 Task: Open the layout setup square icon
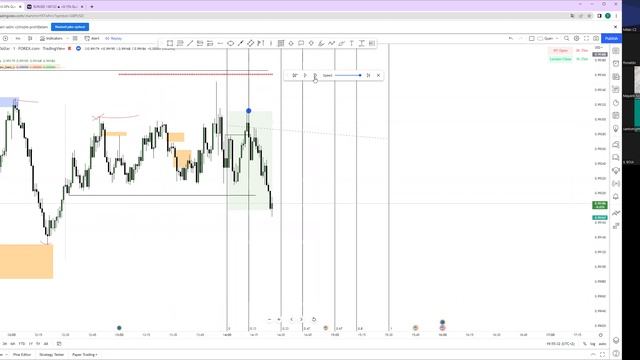531,38
